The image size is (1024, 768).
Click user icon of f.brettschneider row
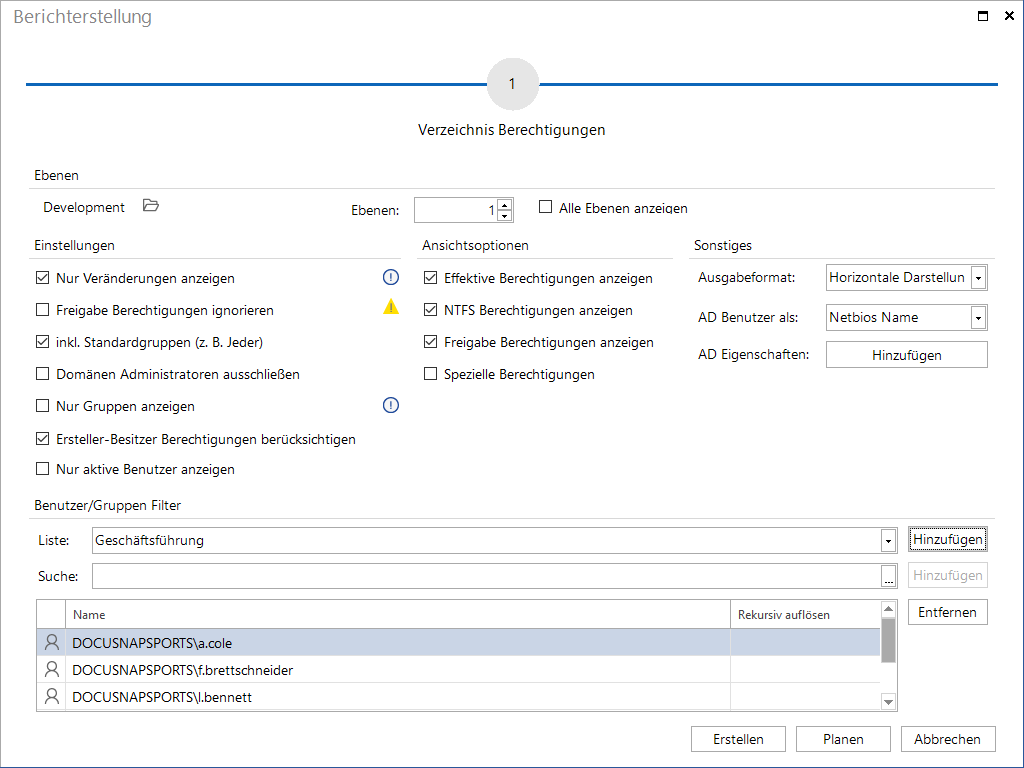(x=52, y=669)
